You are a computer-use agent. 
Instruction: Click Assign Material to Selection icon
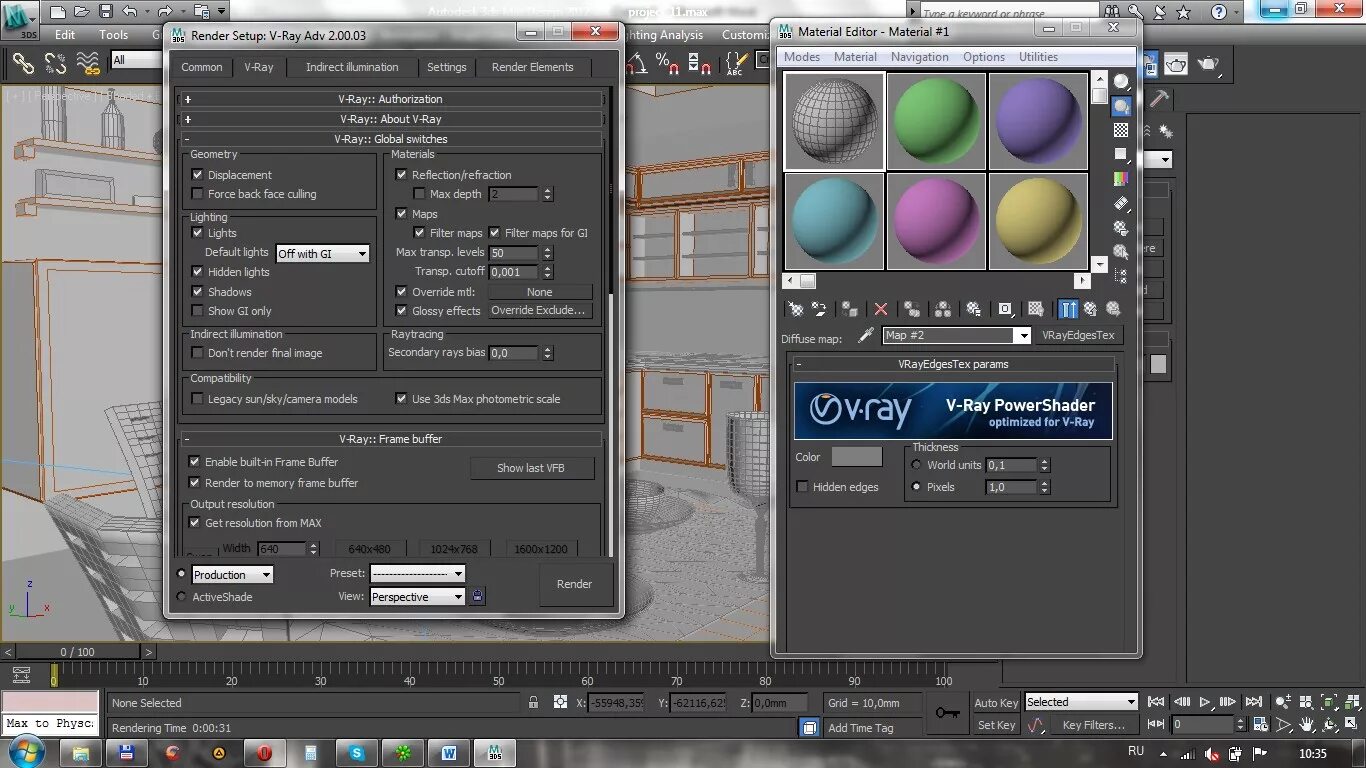coord(849,309)
